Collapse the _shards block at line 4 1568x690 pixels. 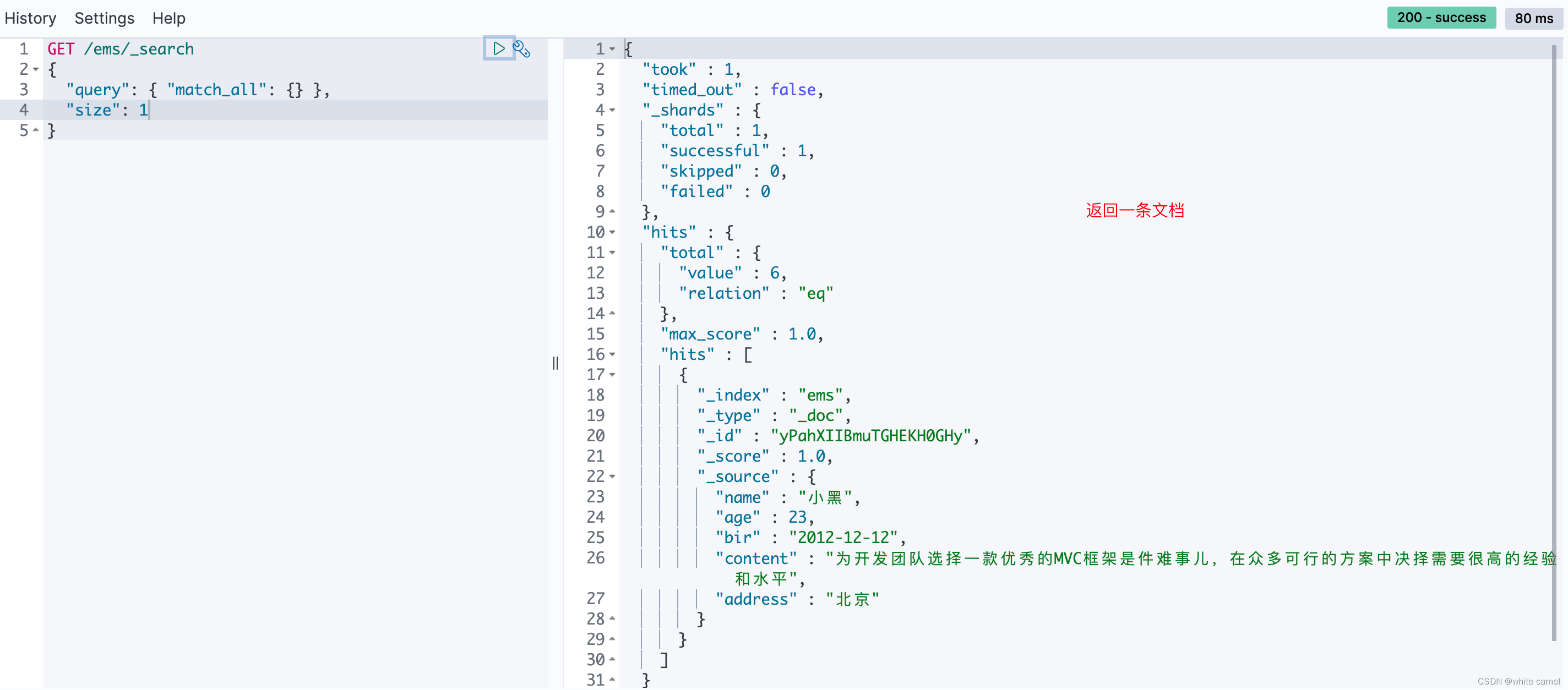(612, 110)
